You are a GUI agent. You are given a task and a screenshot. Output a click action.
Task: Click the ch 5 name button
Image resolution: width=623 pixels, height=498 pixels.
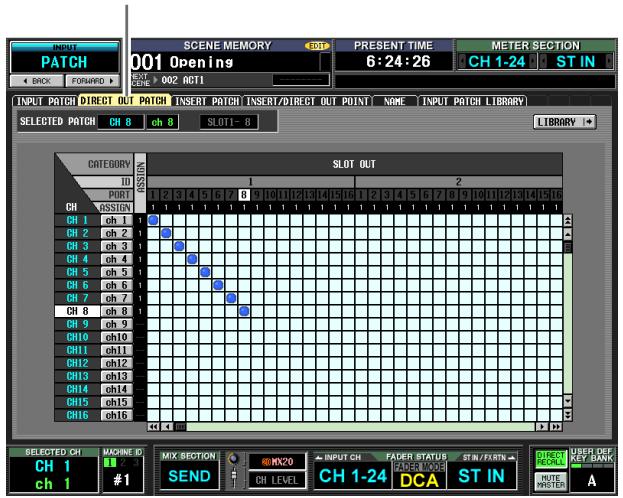[116, 272]
